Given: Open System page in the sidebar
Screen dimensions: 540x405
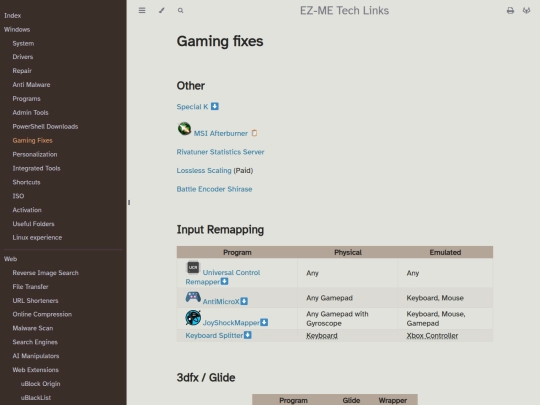Looking at the screenshot, I should tap(23, 43).
